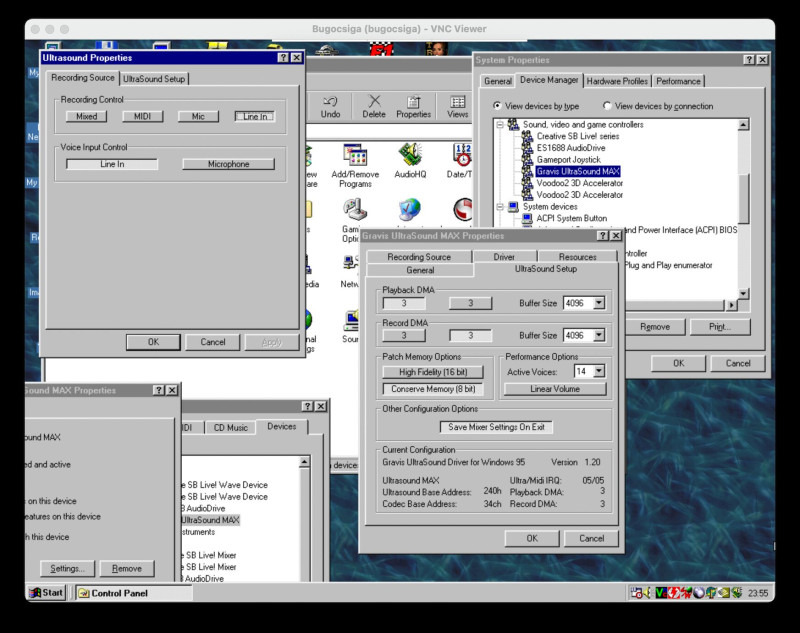
Task: Switch to UltraSound Setup tab in Ultrasound Properties
Action: tap(154, 79)
